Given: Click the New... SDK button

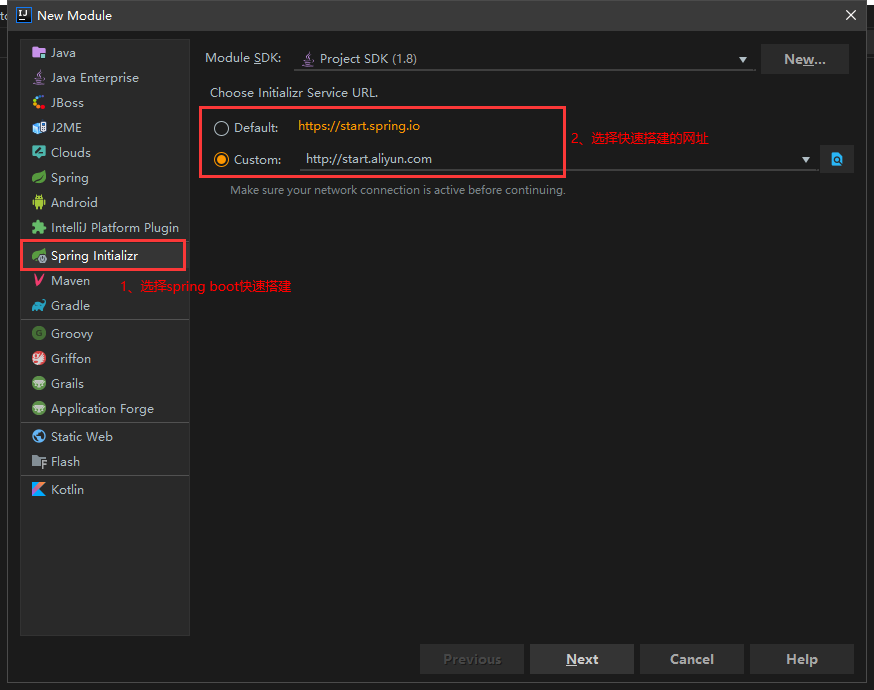Looking at the screenshot, I should 804,59.
